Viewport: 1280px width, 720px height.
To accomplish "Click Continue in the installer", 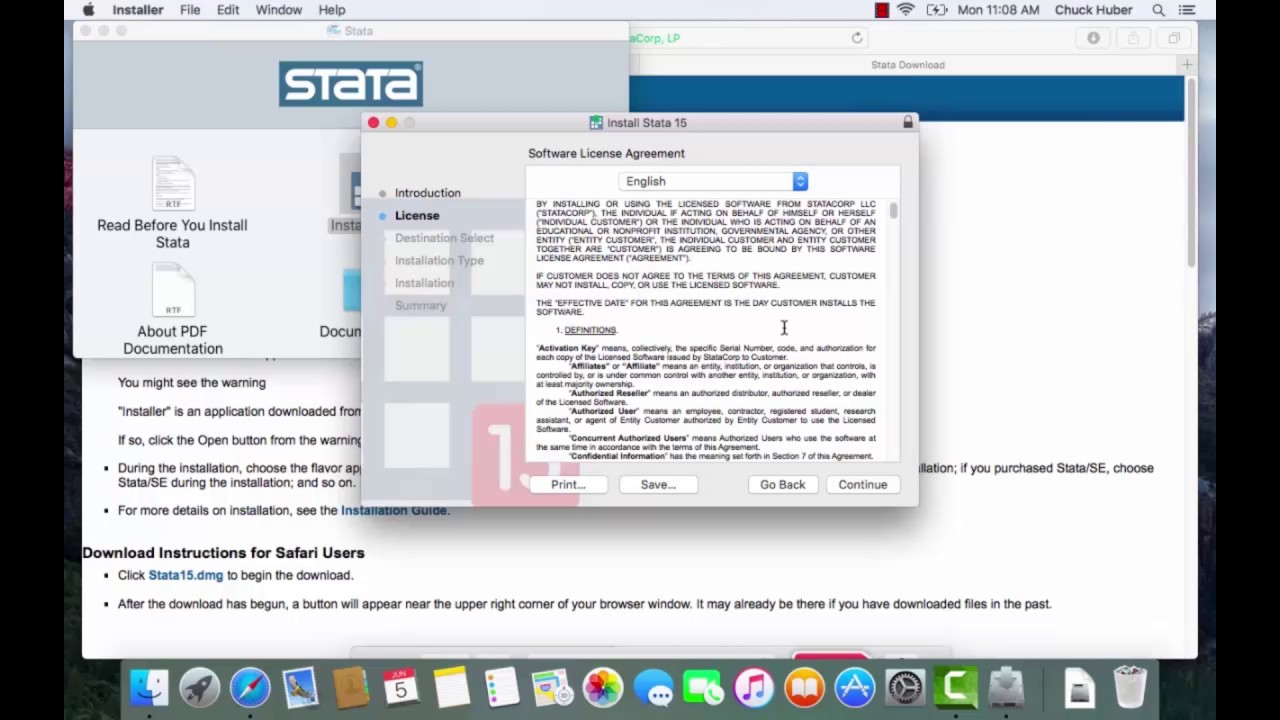I will pyautogui.click(x=862, y=484).
